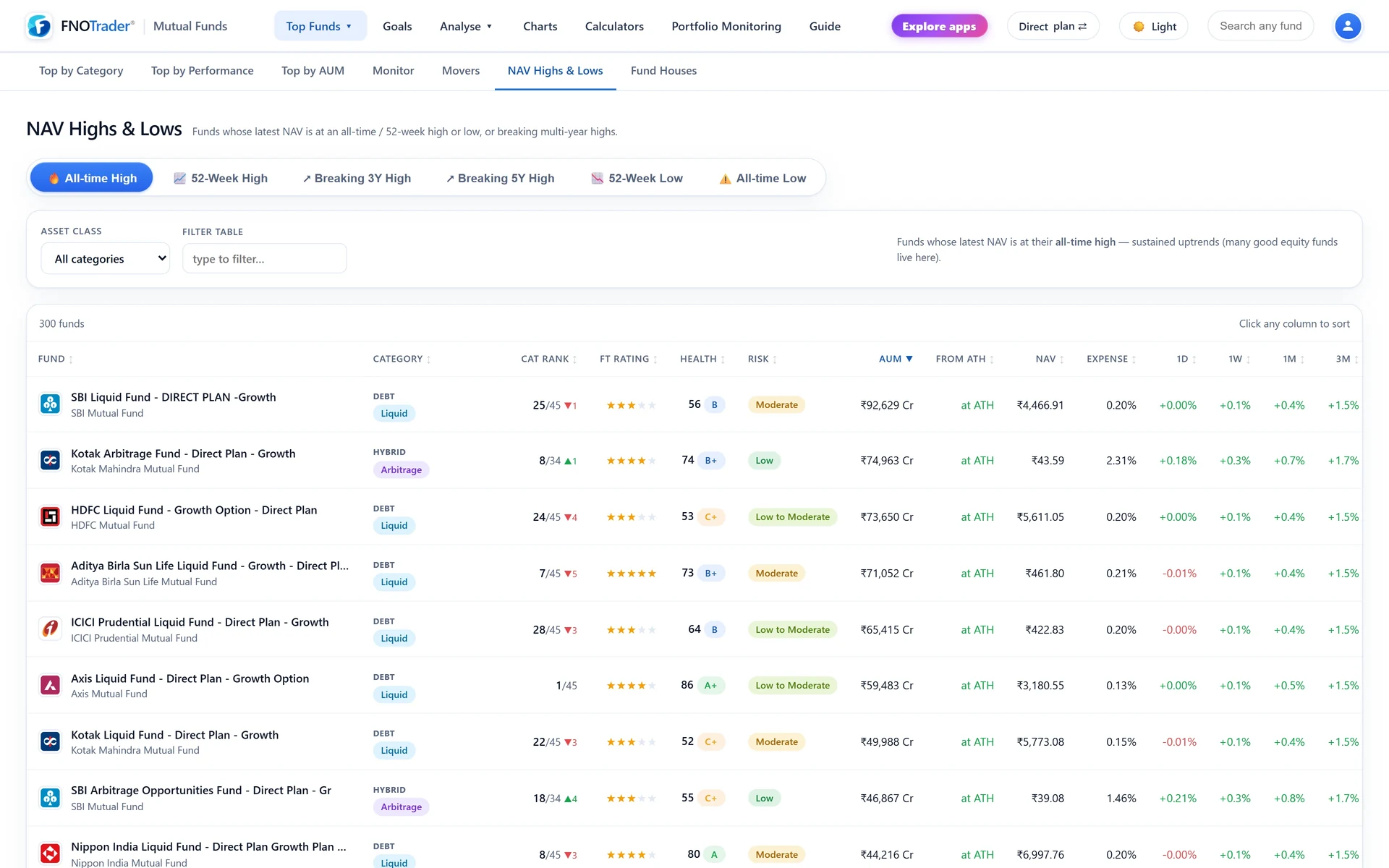
Task: Open the All categories asset class dropdown
Action: 106,258
